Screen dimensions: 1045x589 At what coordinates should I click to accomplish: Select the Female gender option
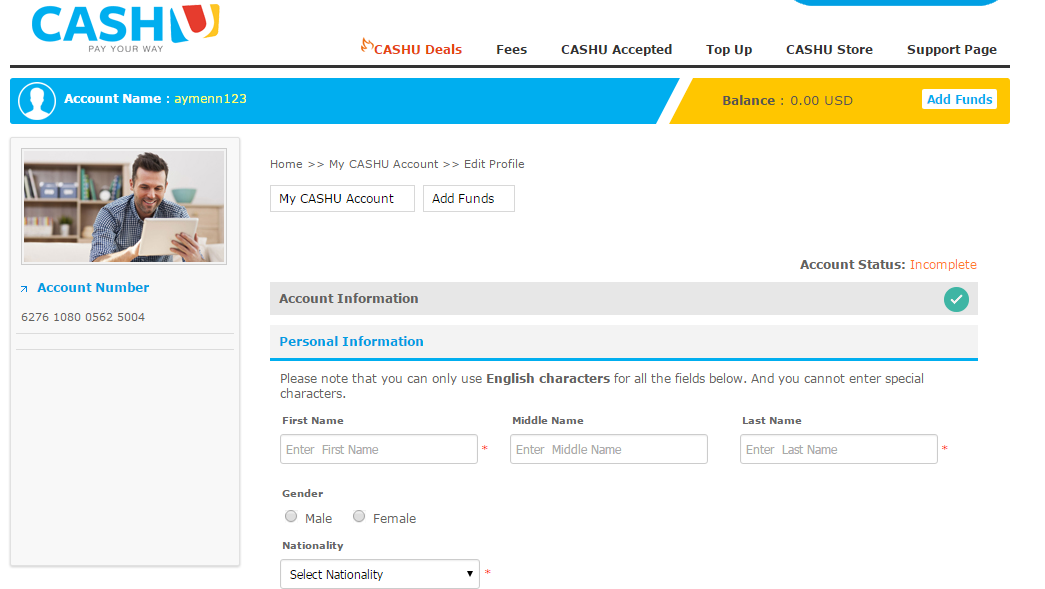[x=359, y=516]
